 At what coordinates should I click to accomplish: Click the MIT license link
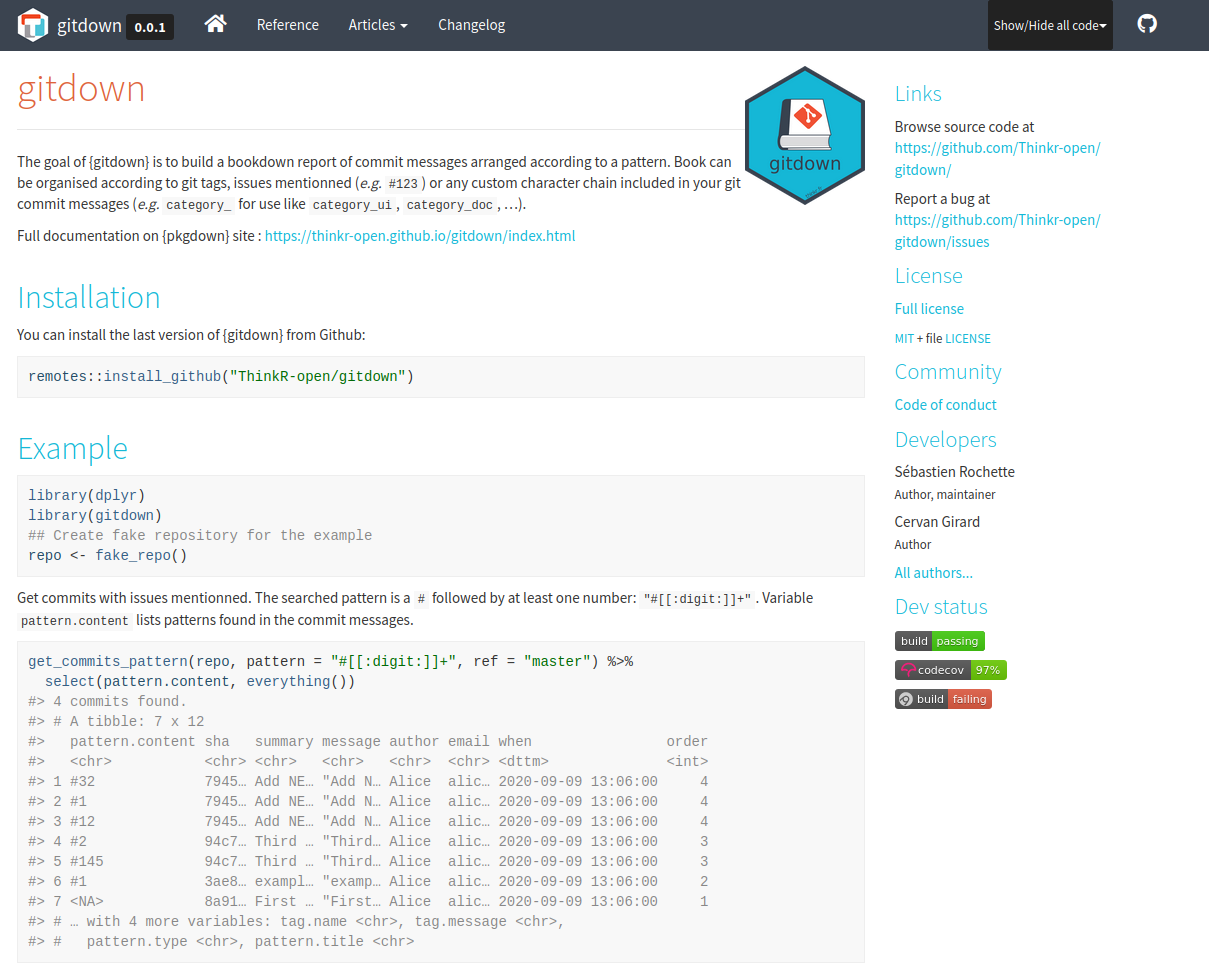point(904,339)
